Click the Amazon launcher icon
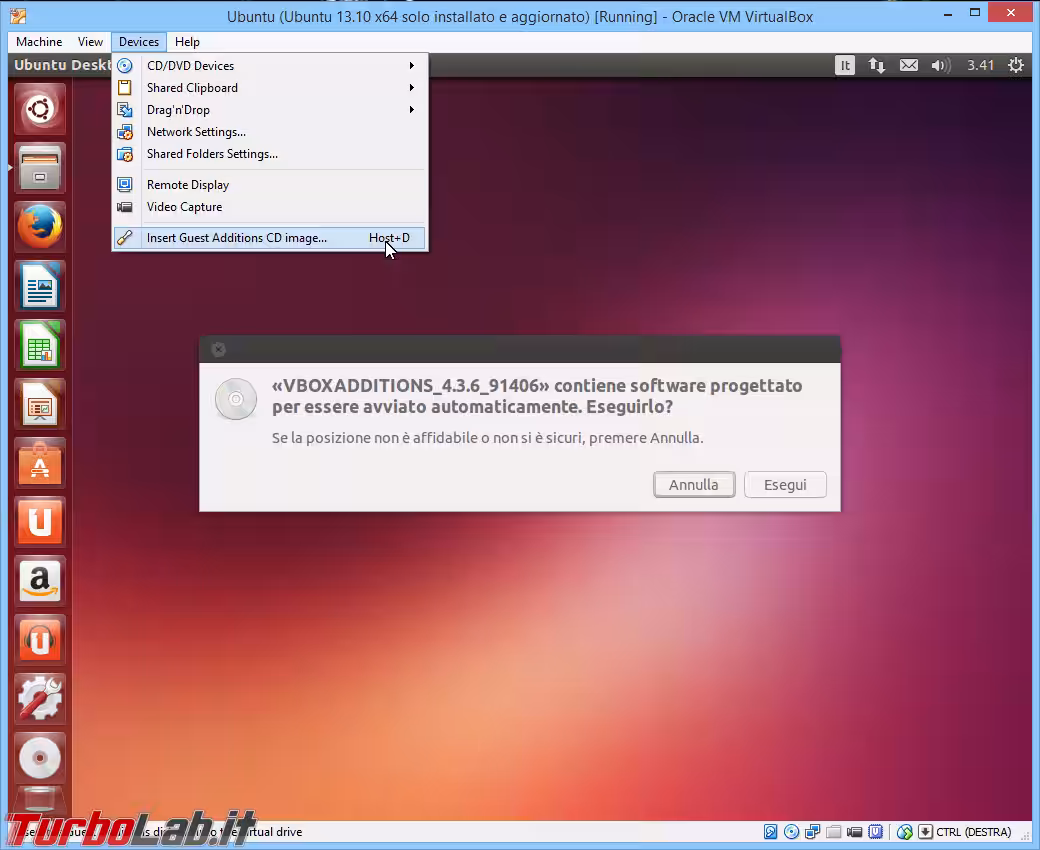Viewport: 1040px width, 850px height. pyautogui.click(x=40, y=582)
